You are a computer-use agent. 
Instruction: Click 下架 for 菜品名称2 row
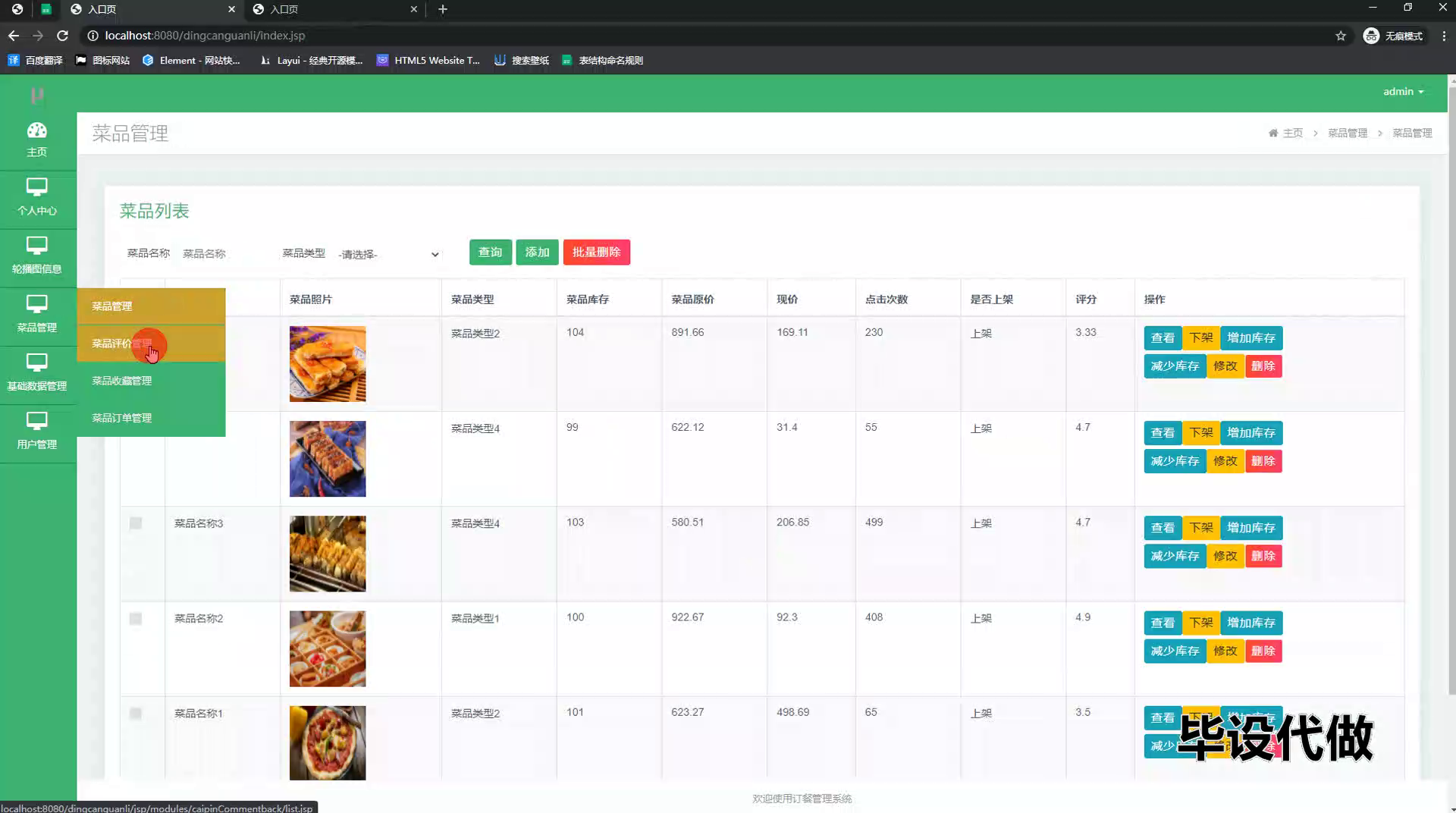pyautogui.click(x=1201, y=623)
